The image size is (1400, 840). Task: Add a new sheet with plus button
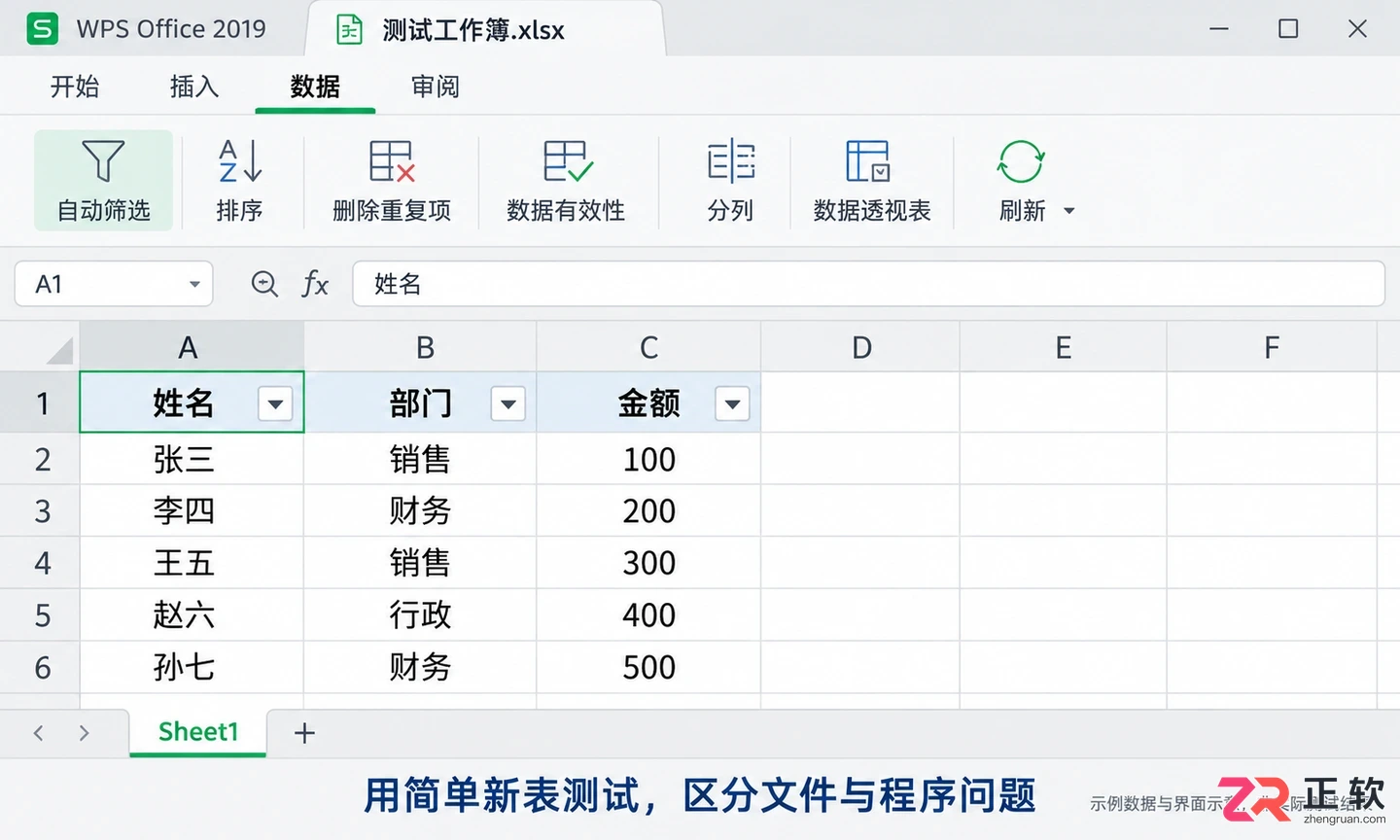[304, 733]
